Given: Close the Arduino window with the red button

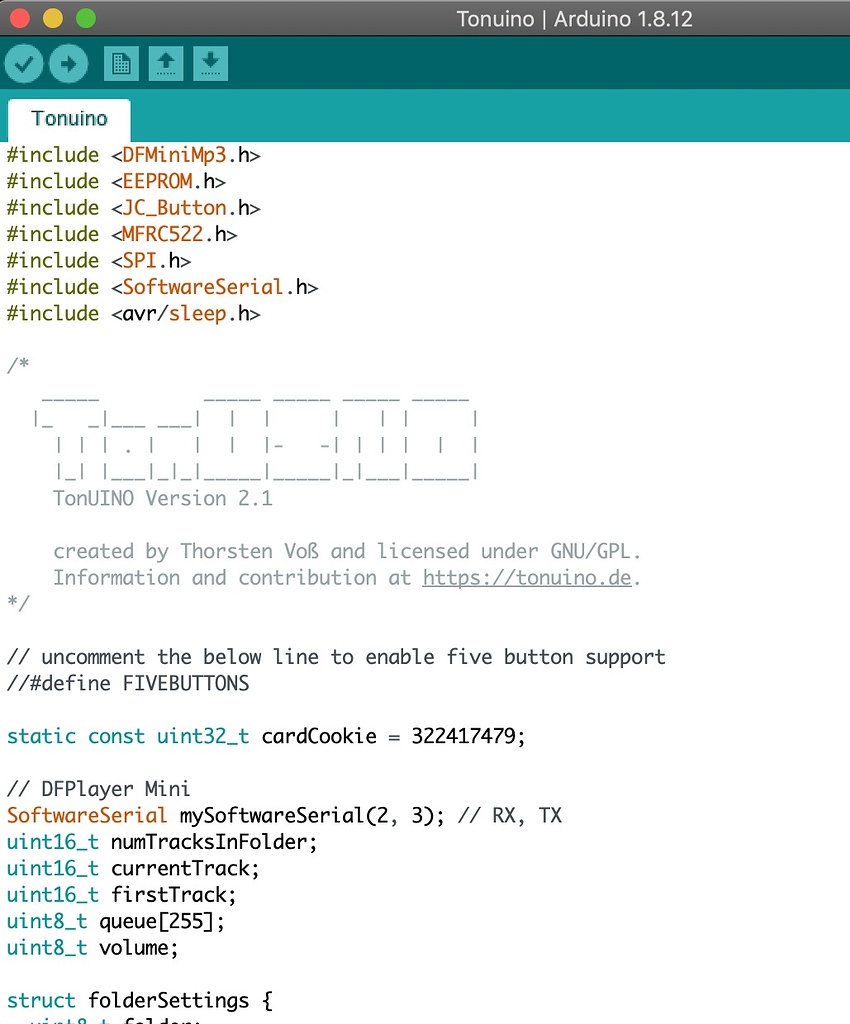Looking at the screenshot, I should point(19,18).
